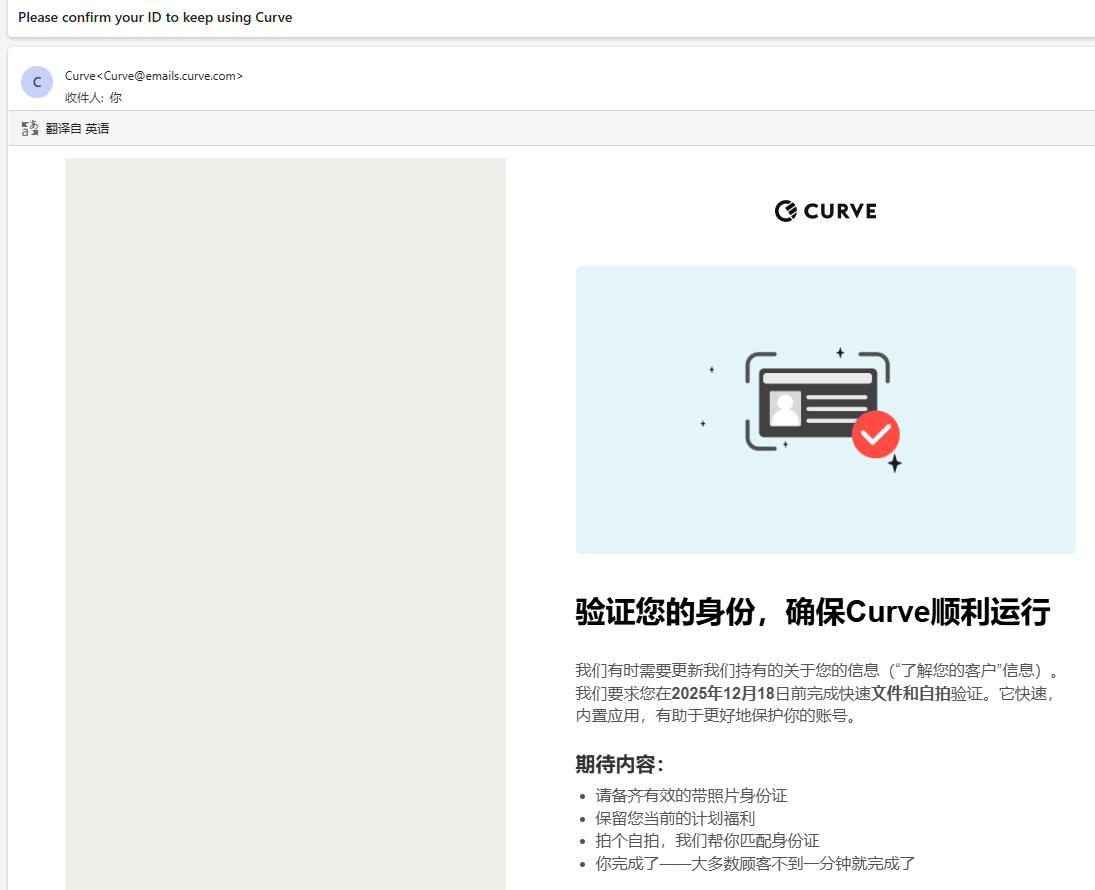The width and height of the screenshot is (1095, 890).
Task: Click the red checkmark badge on the ID card
Action: click(x=876, y=434)
